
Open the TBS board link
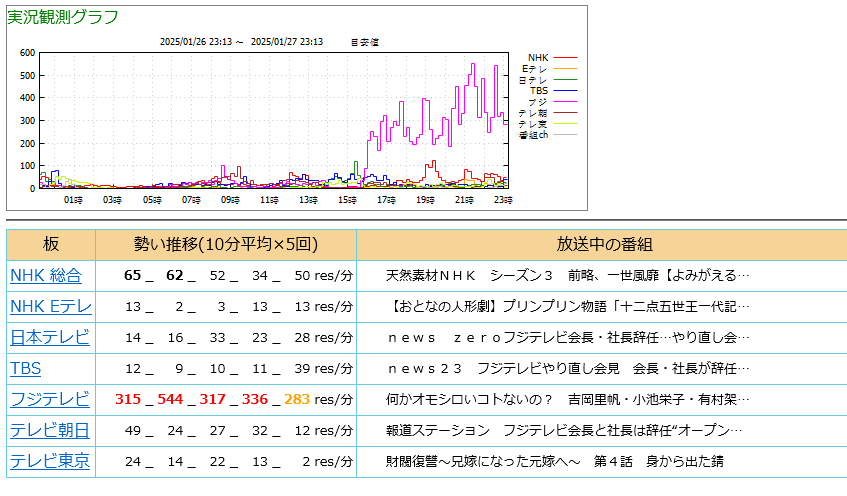pos(25,368)
